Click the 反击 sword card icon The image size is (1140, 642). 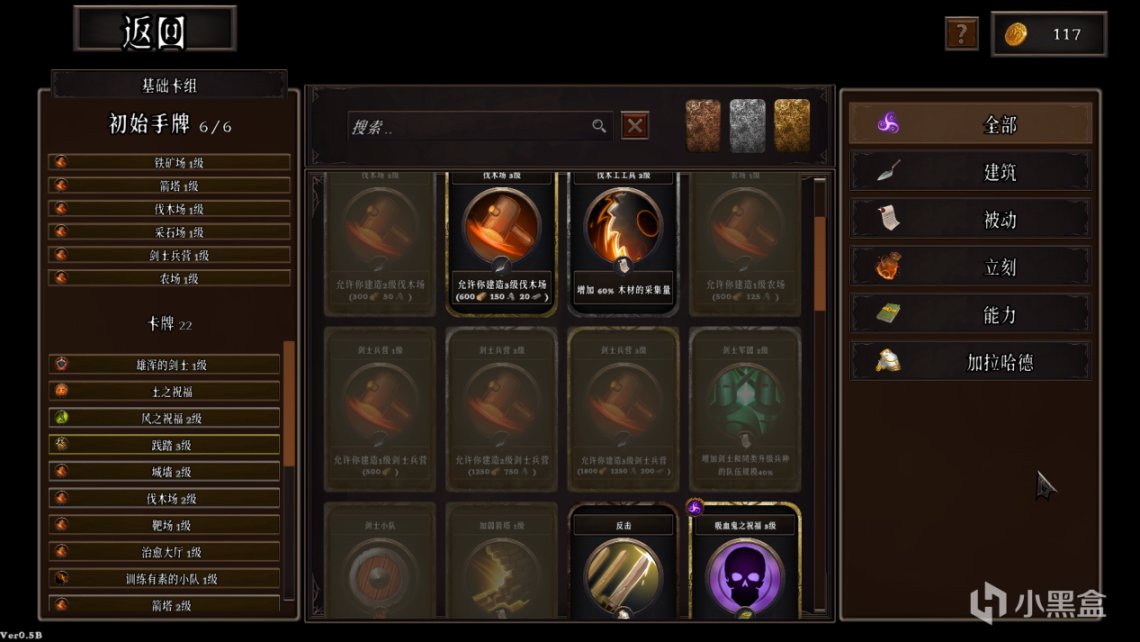click(623, 574)
